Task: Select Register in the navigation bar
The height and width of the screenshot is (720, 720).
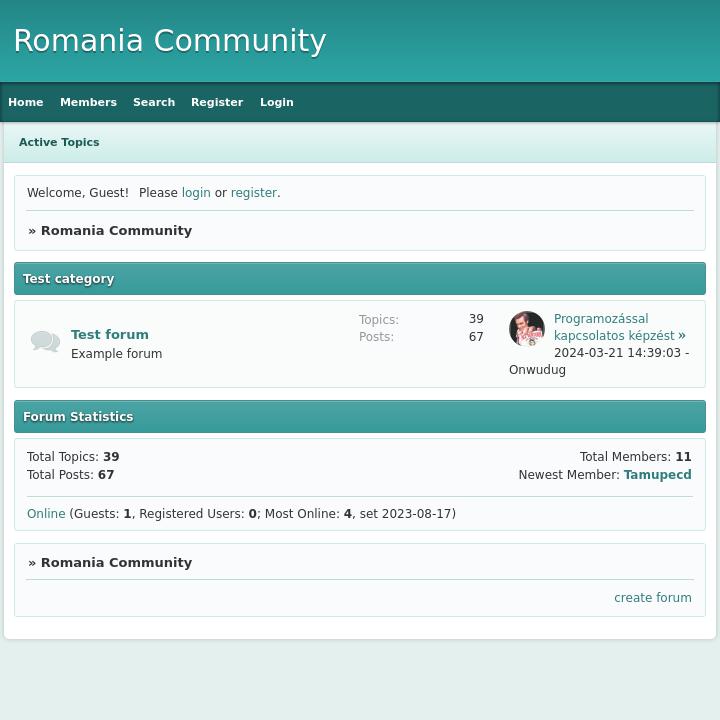Action: [217, 102]
